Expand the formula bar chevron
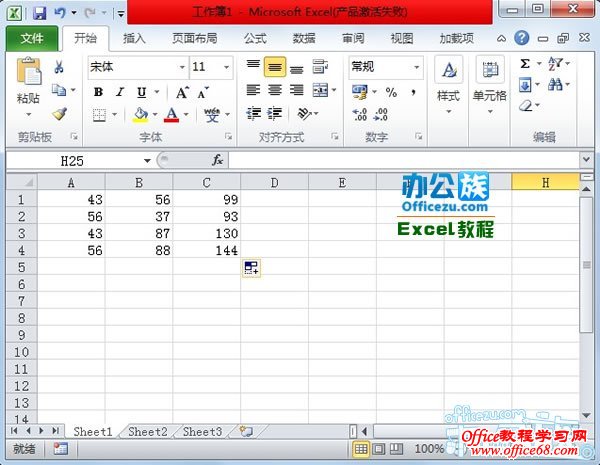 pos(586,159)
